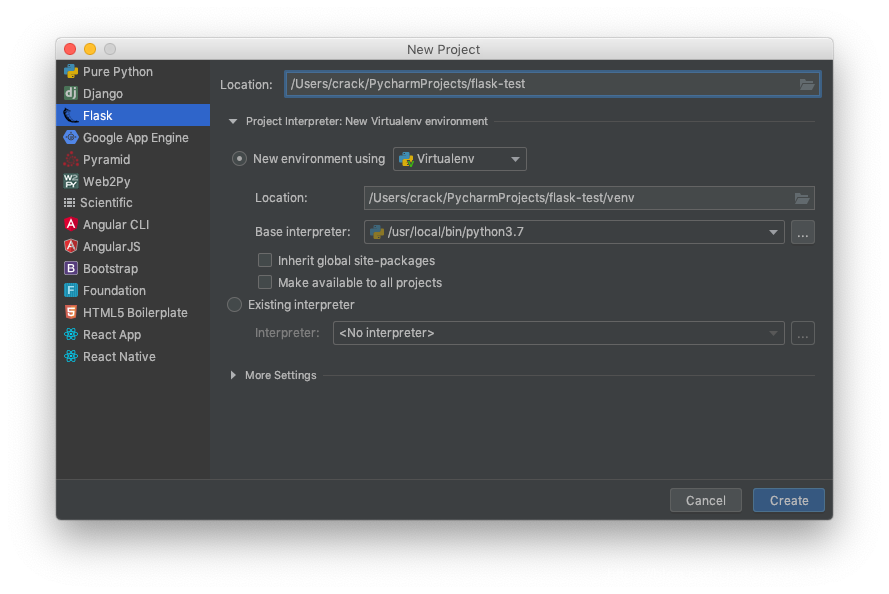Browse for venv location using folder icon
The height and width of the screenshot is (594, 889).
[x=802, y=198]
